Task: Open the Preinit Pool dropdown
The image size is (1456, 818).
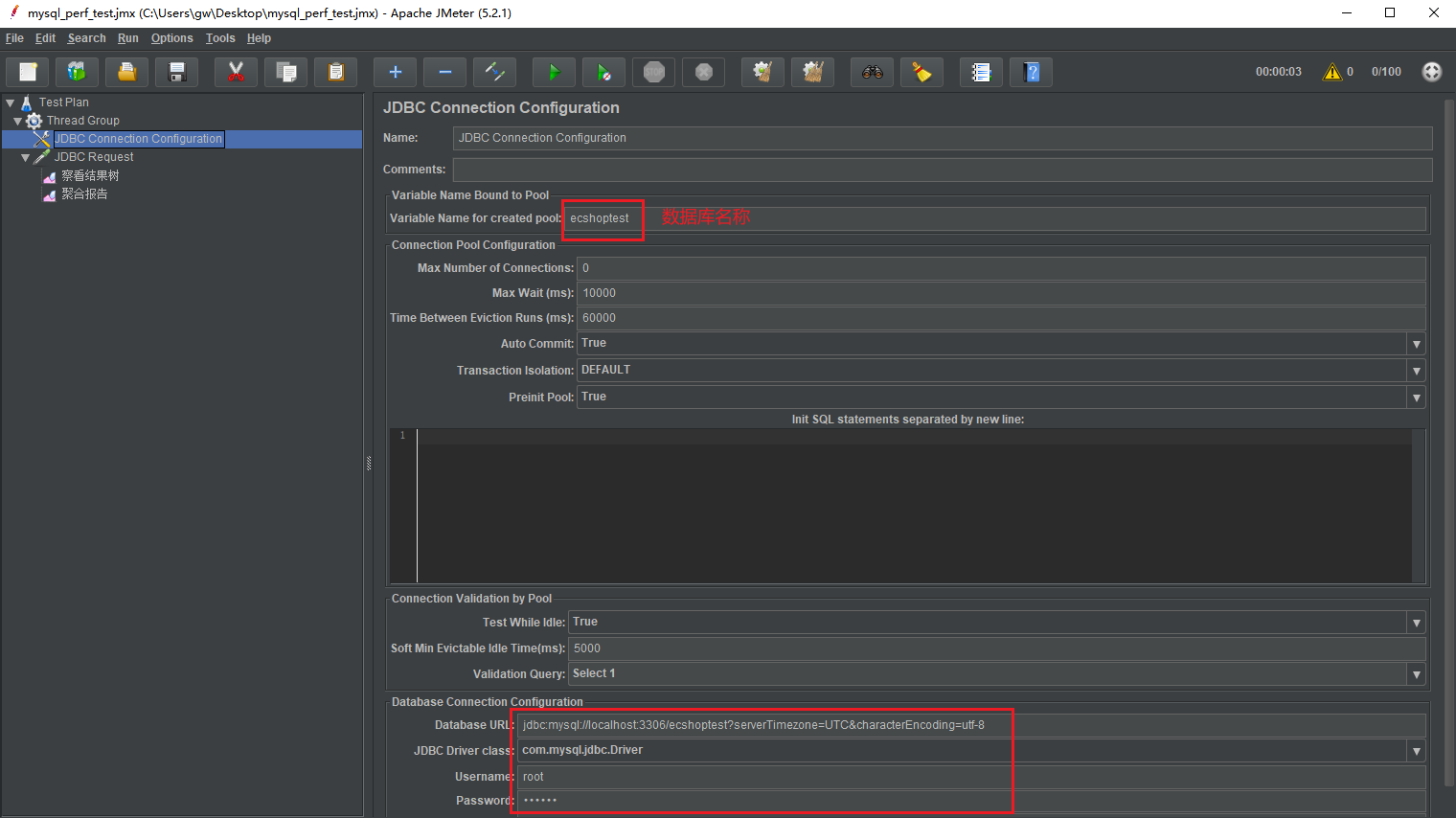Action: coord(1416,398)
